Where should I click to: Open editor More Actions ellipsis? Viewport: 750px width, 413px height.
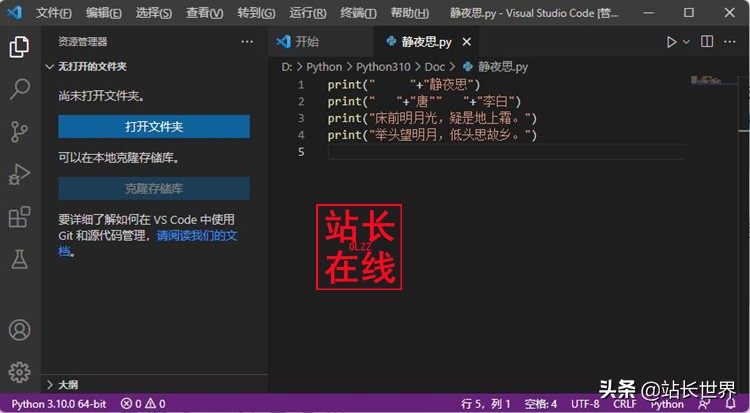(x=730, y=42)
